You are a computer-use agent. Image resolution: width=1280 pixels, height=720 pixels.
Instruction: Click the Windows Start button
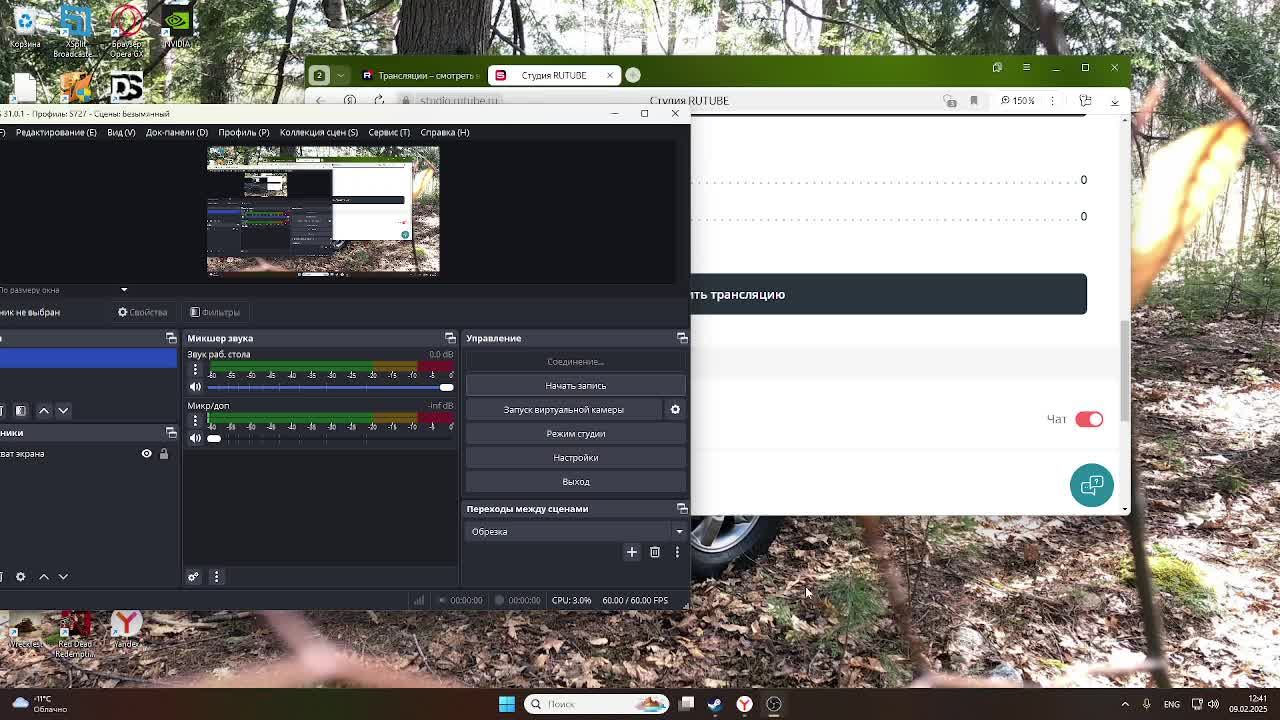pos(507,704)
